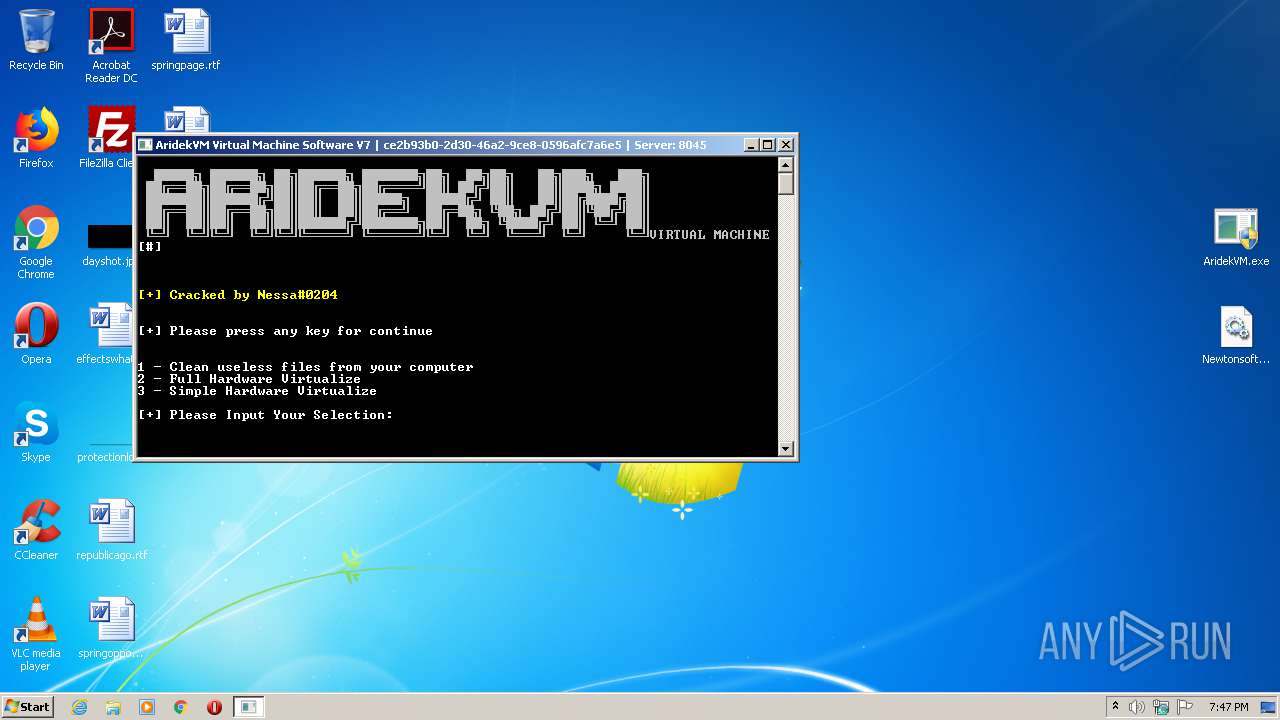
Task: Click option '2 - Full Hardware Virtualize' line
Action: [250, 379]
